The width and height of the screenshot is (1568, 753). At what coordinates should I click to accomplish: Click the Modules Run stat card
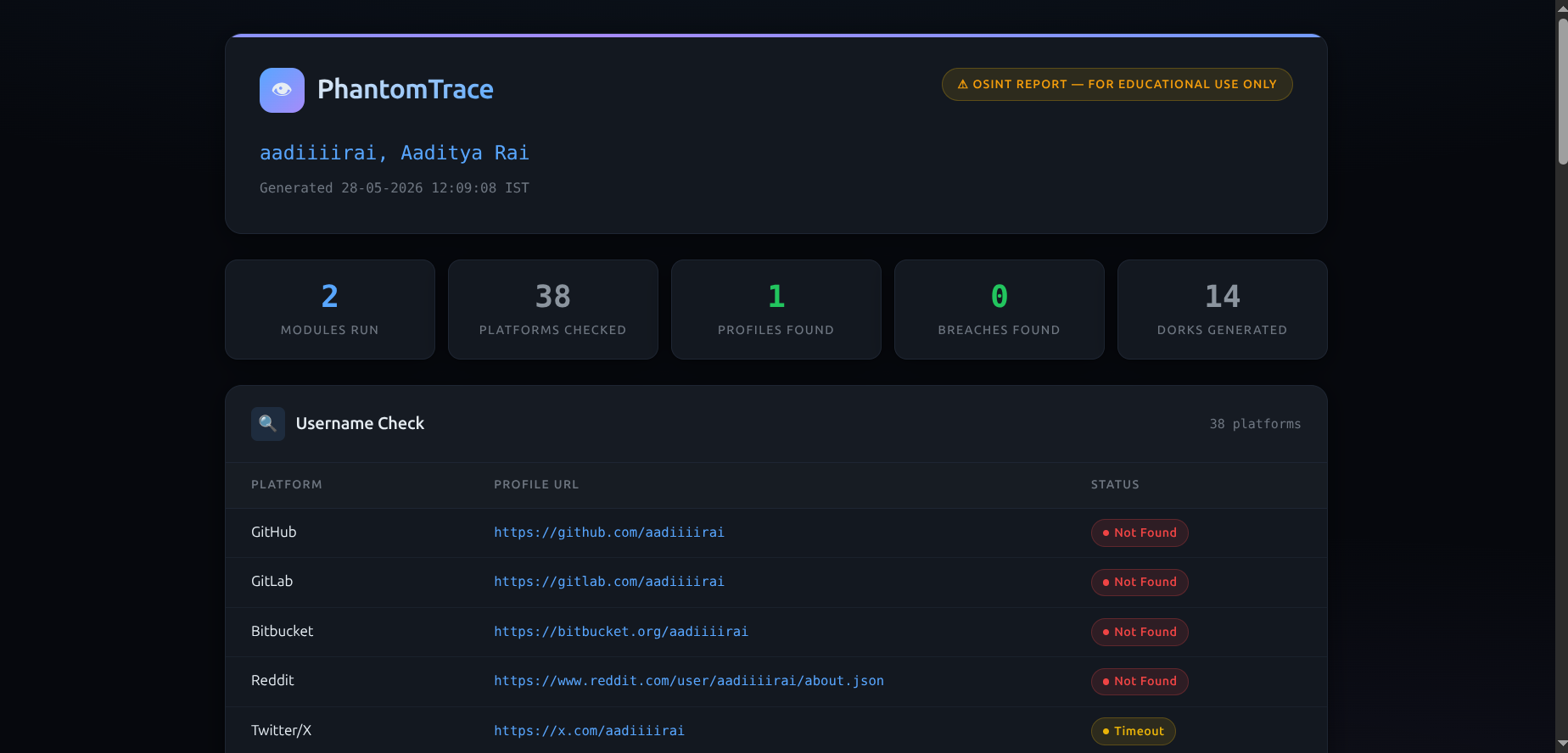coord(330,310)
